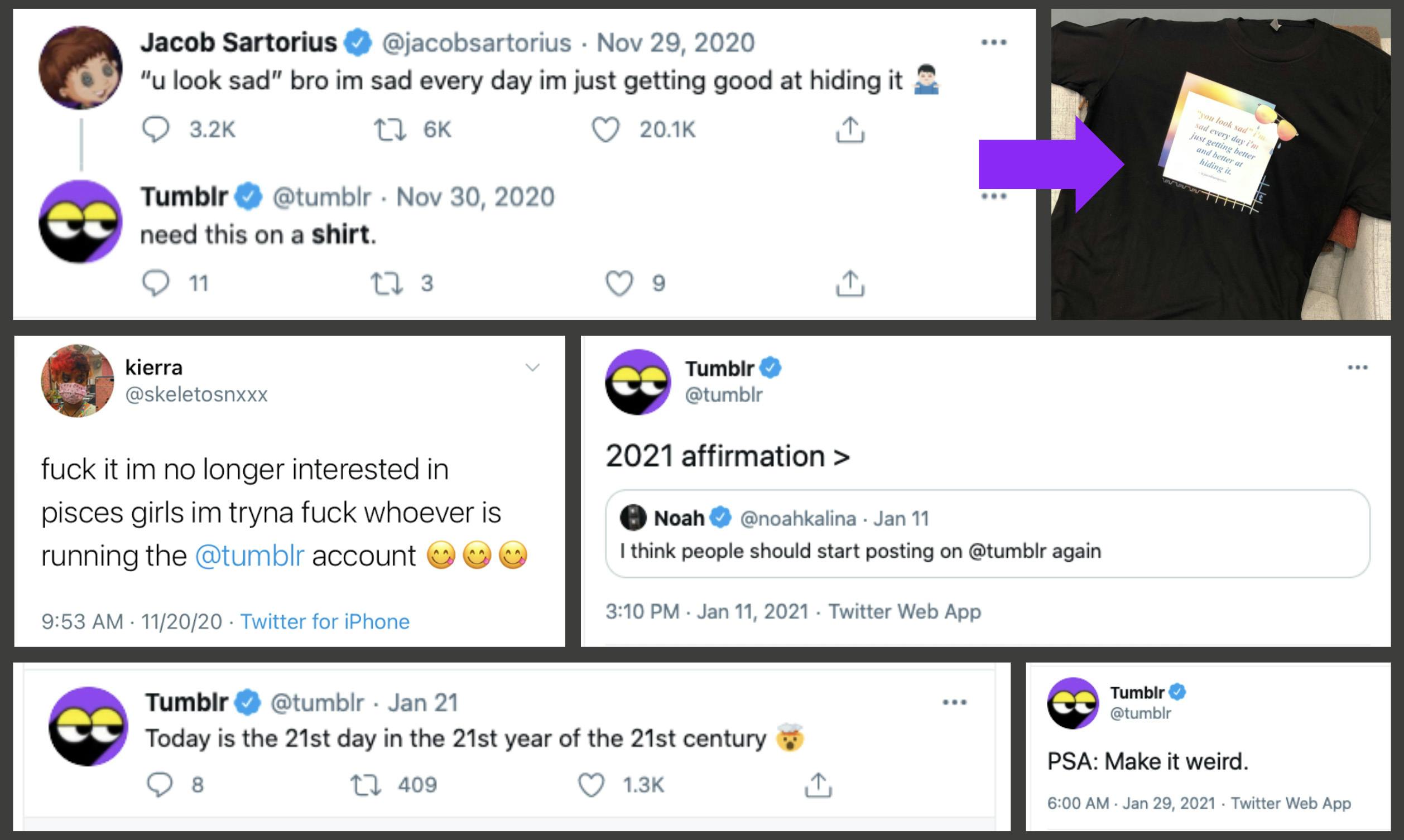Reply to Jacob Sartorius's "u look sad" tweet

[156, 129]
